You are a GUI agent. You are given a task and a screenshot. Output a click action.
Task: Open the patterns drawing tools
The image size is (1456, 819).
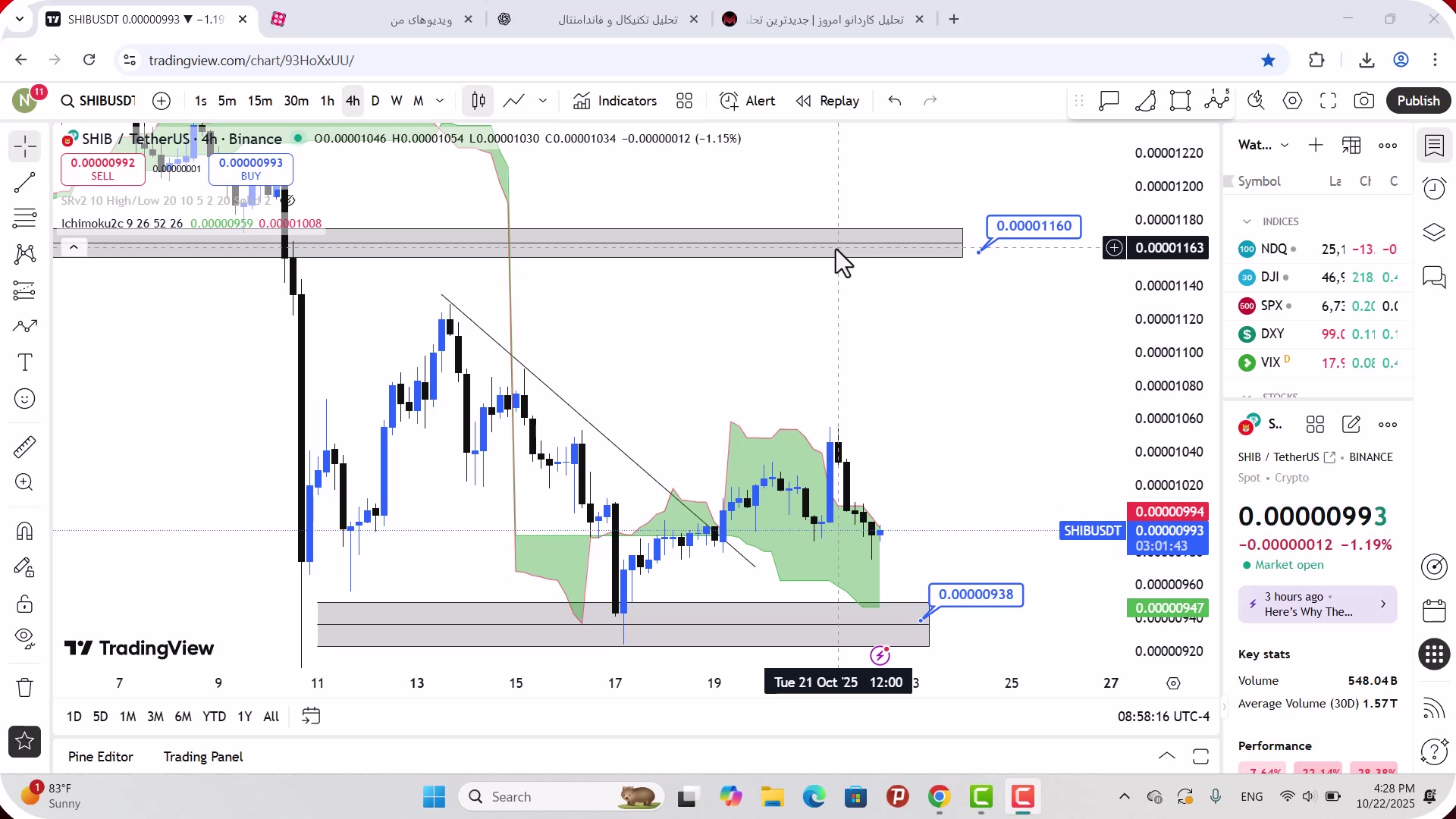click(x=25, y=255)
